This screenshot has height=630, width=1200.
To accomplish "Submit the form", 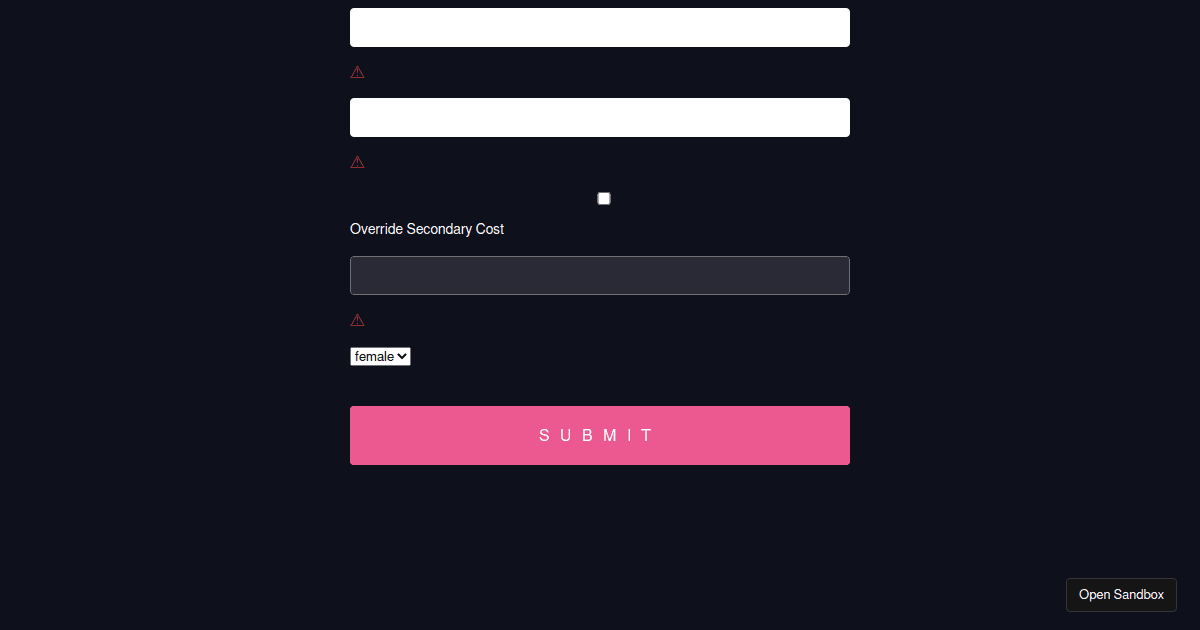I will tap(599, 435).
